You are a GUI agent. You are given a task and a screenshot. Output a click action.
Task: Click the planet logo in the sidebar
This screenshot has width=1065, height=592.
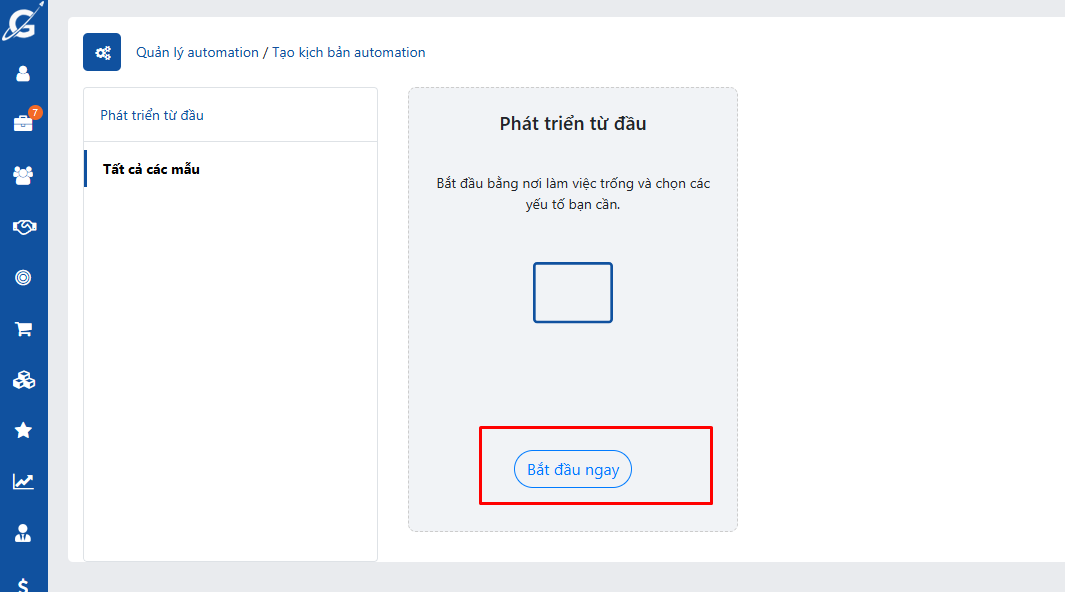click(20, 21)
